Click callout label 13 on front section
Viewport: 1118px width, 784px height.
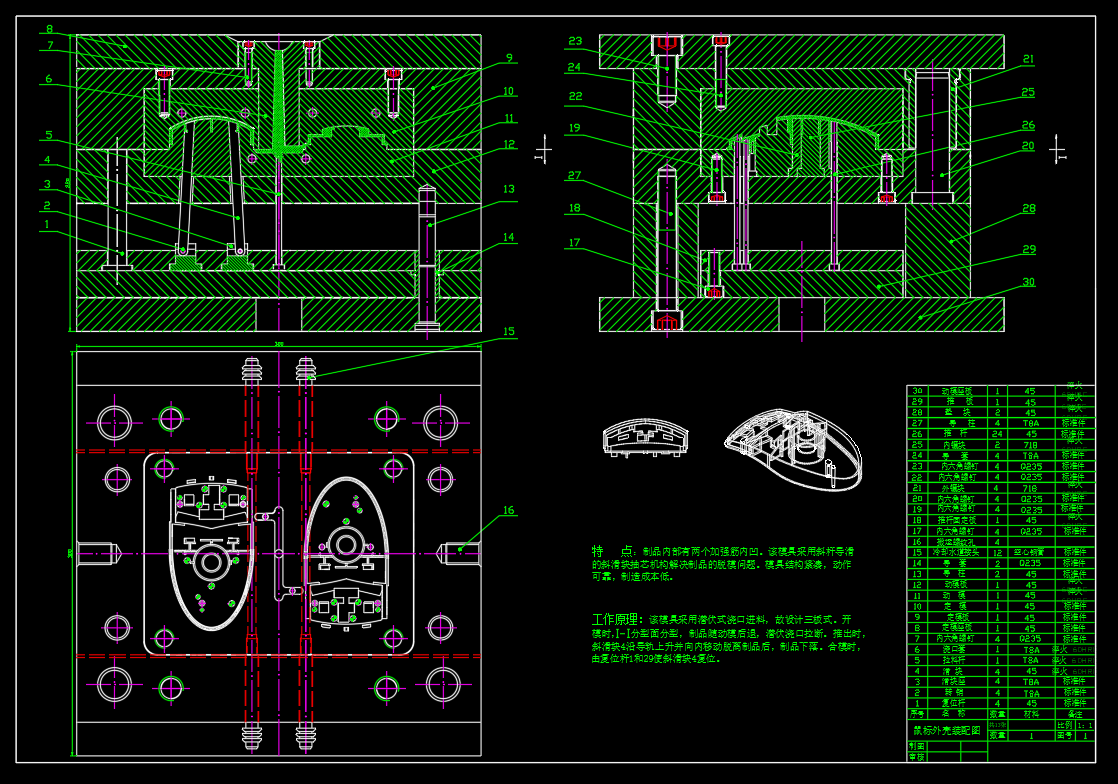click(509, 189)
